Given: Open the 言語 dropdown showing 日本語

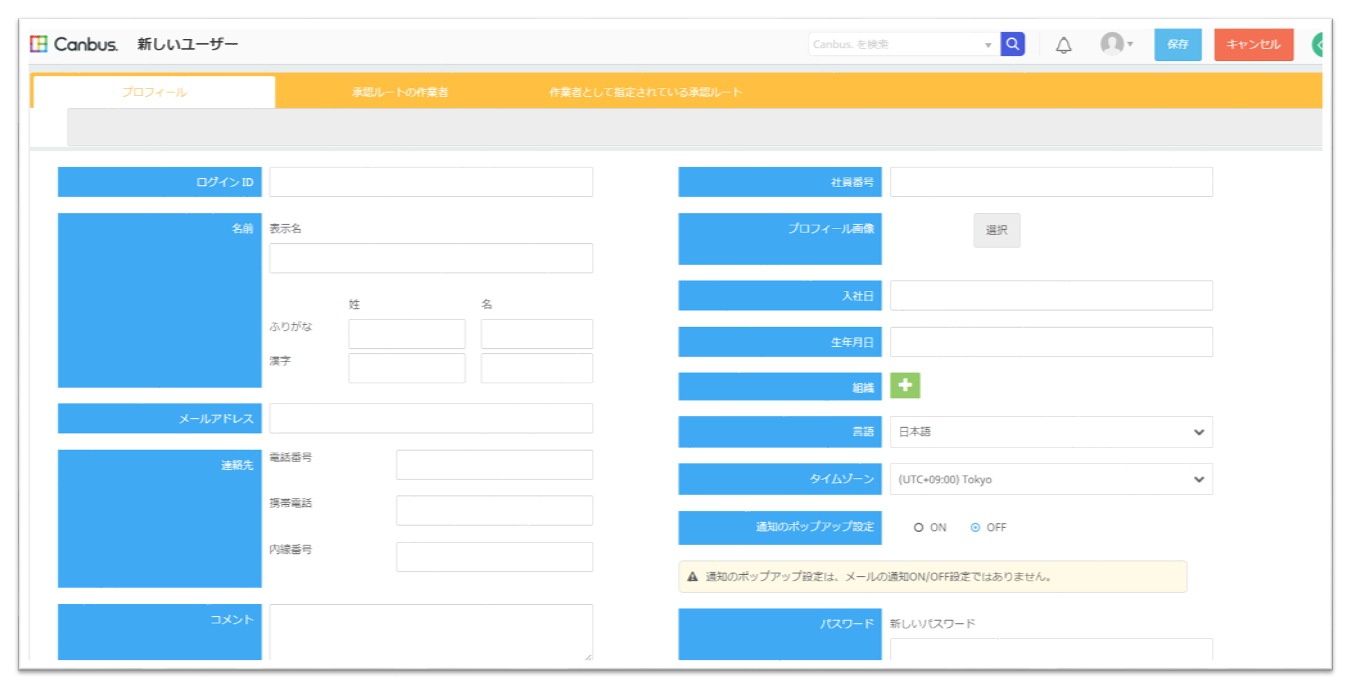Looking at the screenshot, I should [x=1051, y=432].
